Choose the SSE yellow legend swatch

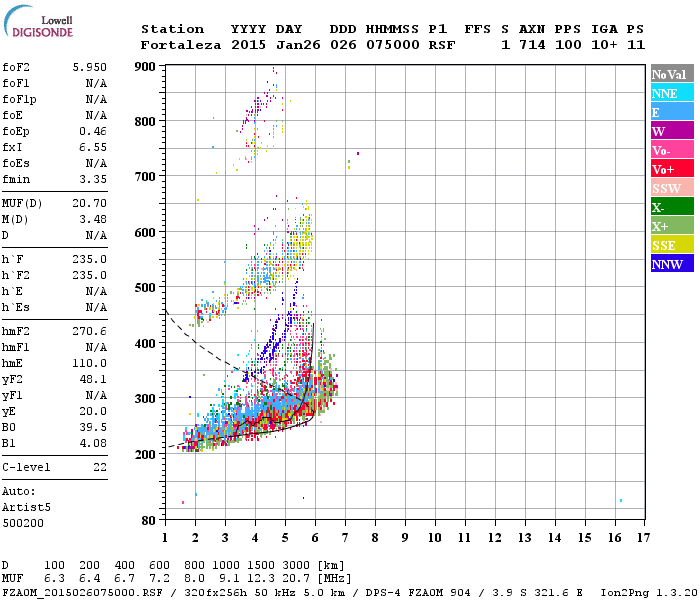point(672,245)
